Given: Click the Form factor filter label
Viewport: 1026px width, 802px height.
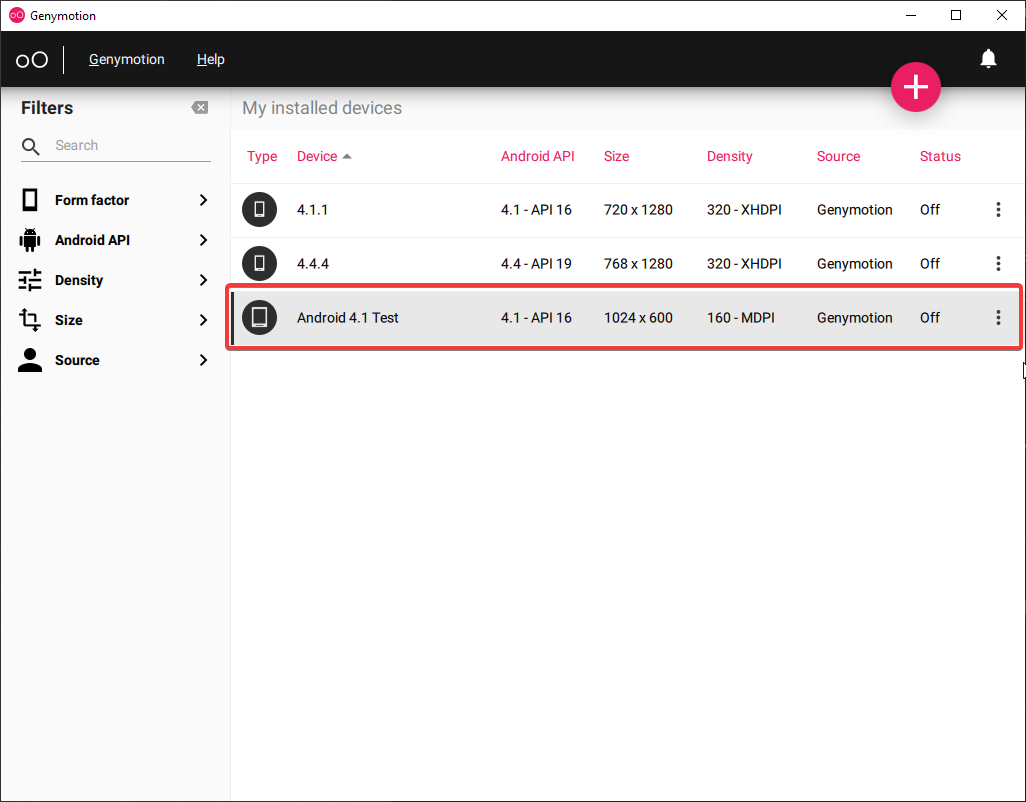Looking at the screenshot, I should pyautogui.click(x=92, y=200).
